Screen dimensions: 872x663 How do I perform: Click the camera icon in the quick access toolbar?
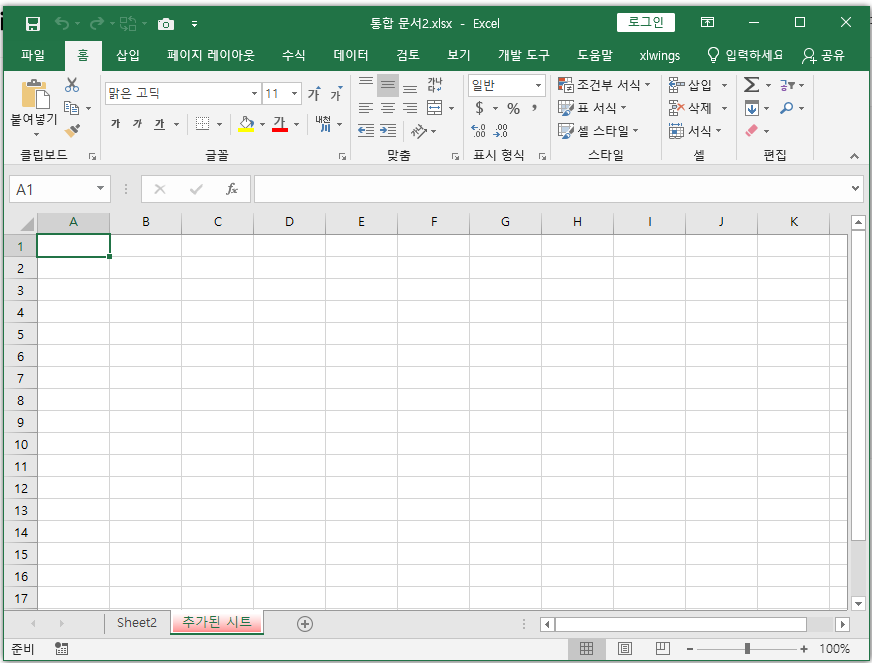[166, 24]
